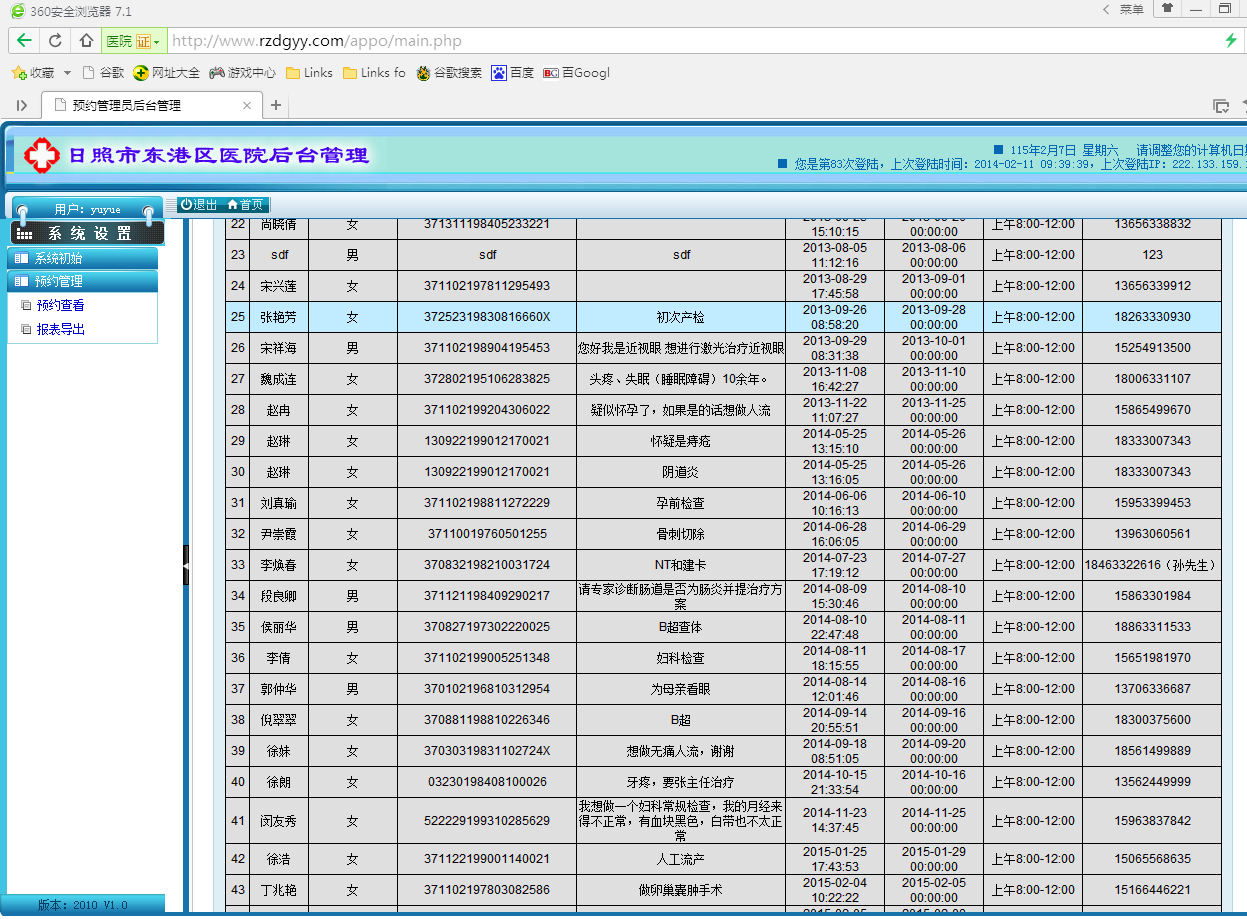Click the cell 为母亲看眼

[681, 689]
